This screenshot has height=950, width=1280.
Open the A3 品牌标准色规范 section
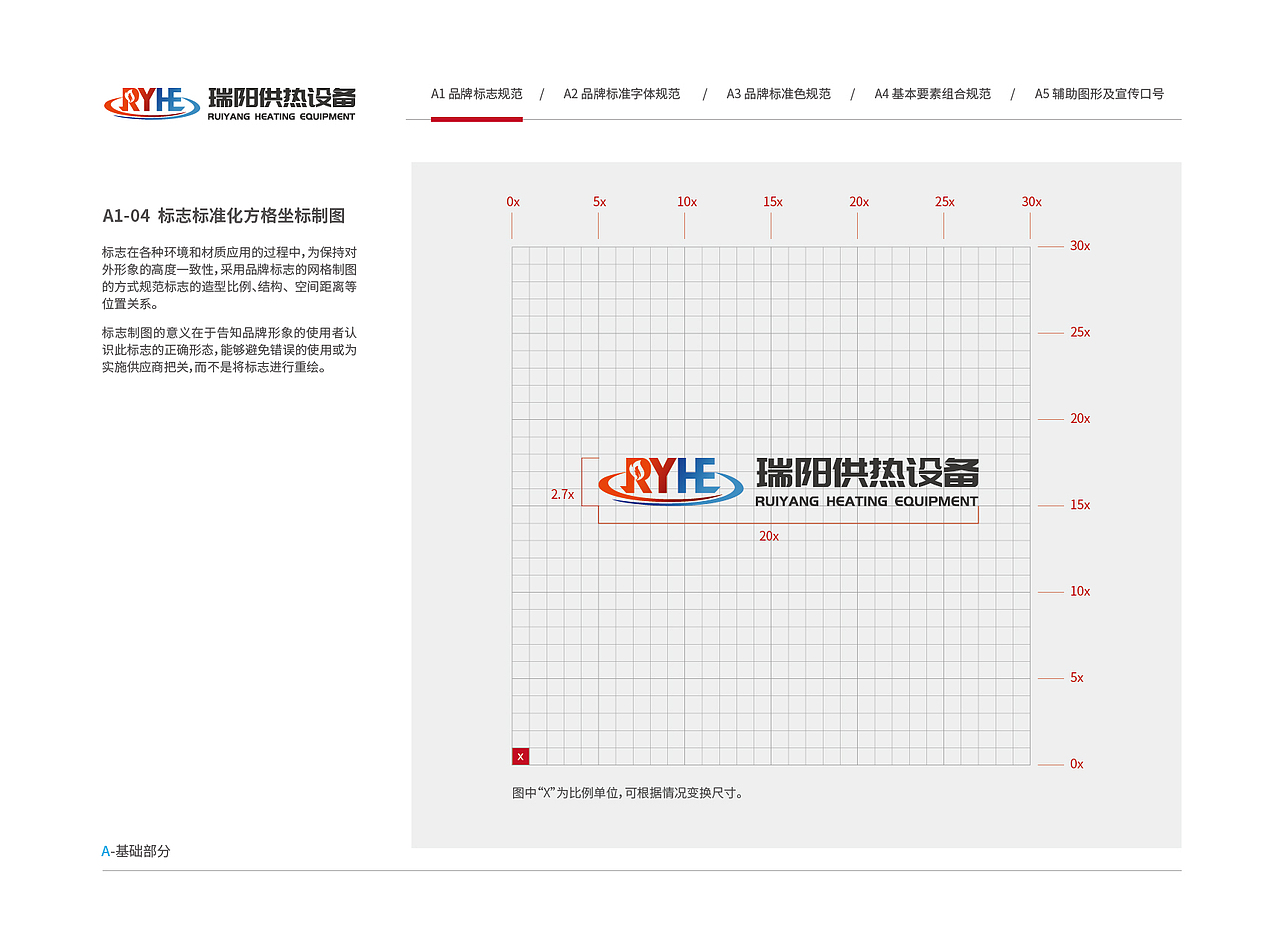click(777, 93)
